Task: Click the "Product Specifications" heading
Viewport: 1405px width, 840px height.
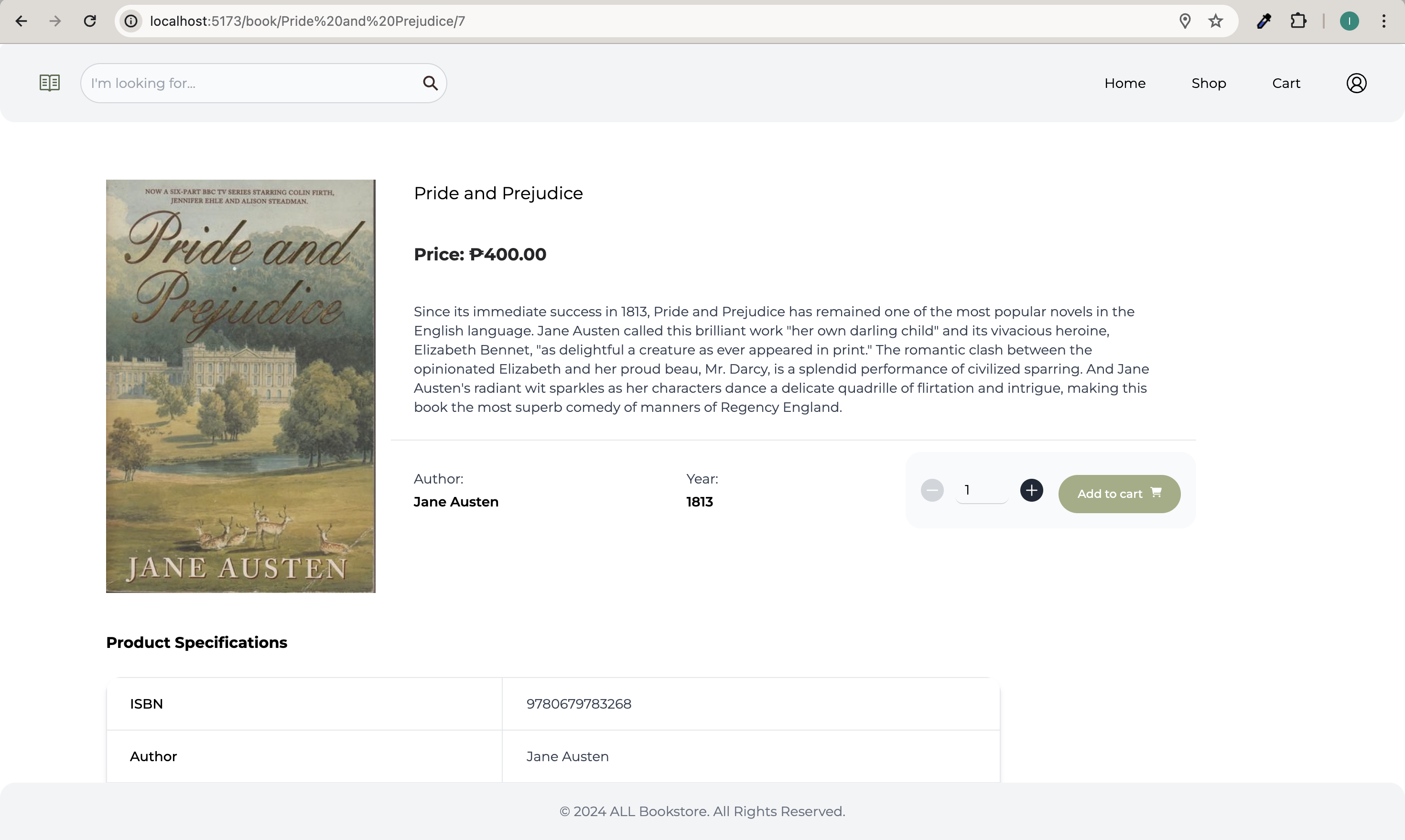Action: tap(196, 643)
